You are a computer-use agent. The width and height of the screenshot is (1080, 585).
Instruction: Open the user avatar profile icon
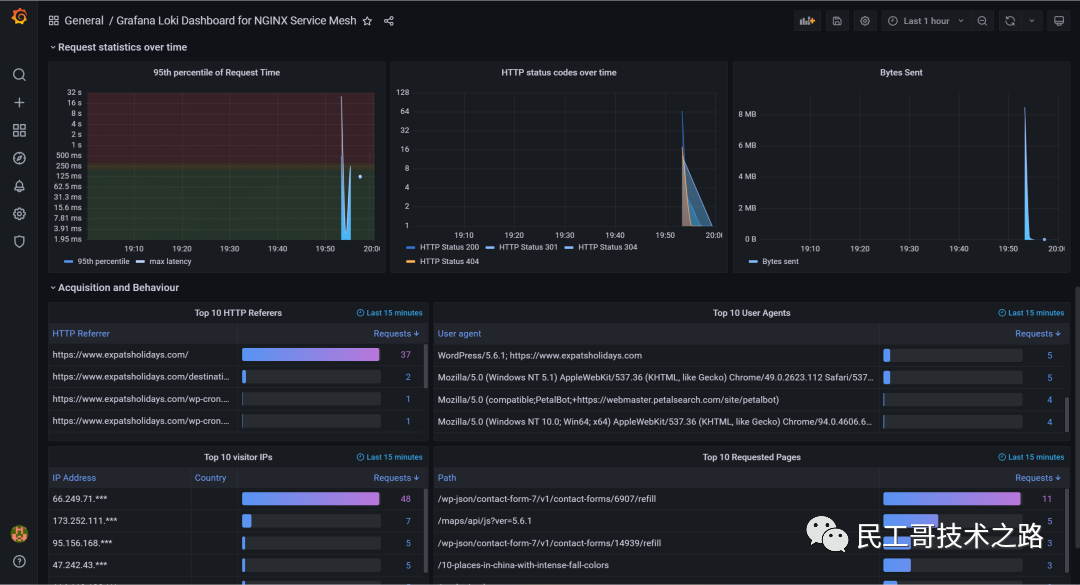[x=19, y=533]
